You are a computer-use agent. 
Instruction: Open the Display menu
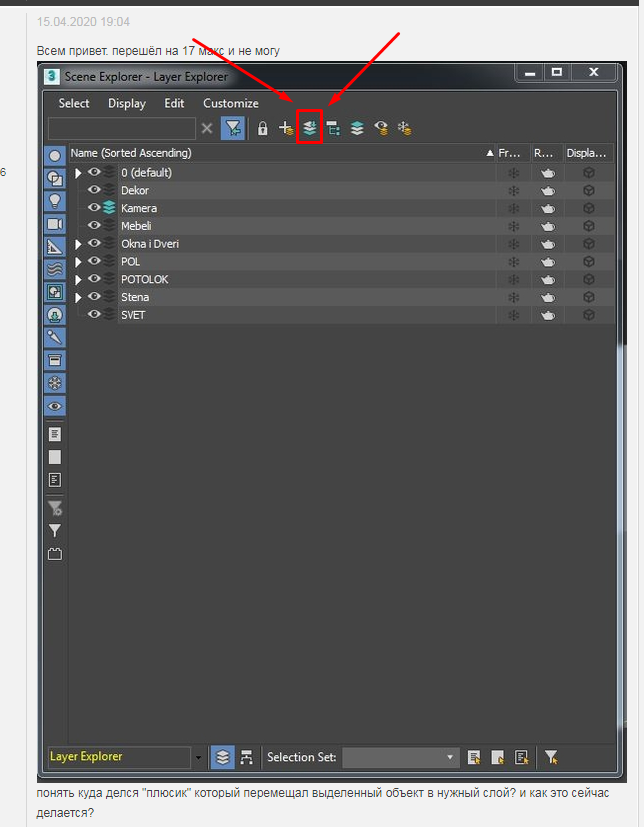pyautogui.click(x=127, y=103)
